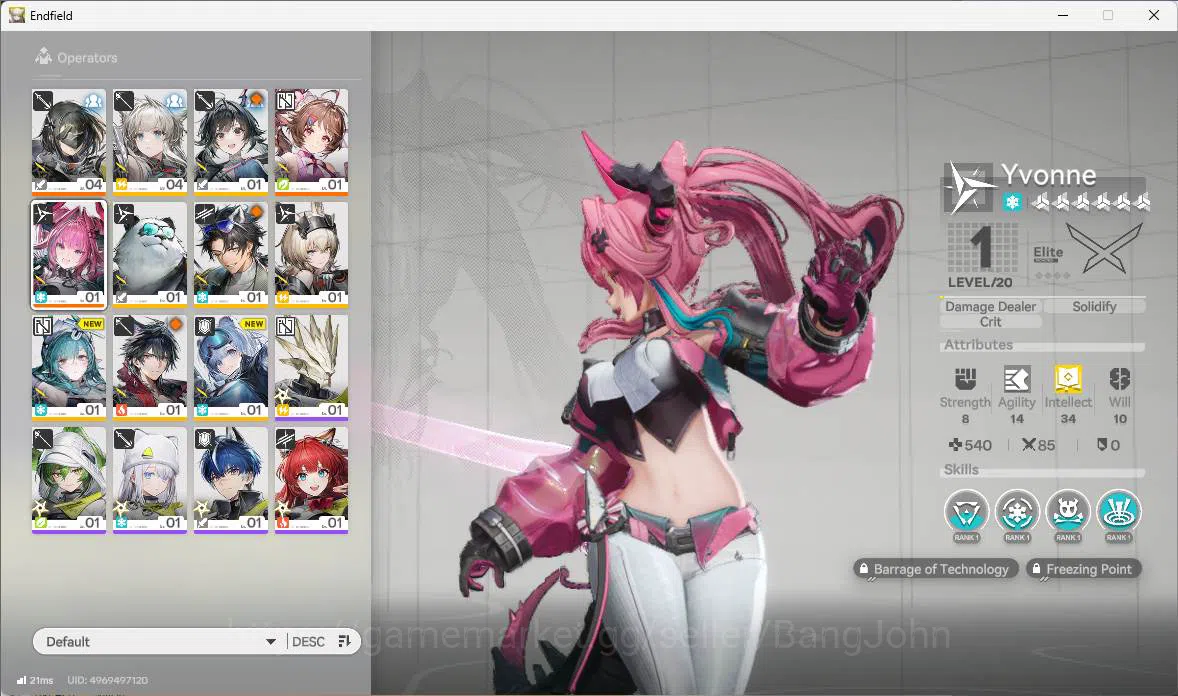
Task: Click the Will attribute icon
Action: pos(1119,379)
